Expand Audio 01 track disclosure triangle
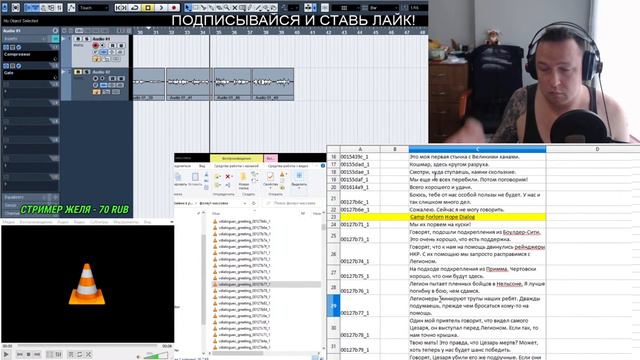 64,39
